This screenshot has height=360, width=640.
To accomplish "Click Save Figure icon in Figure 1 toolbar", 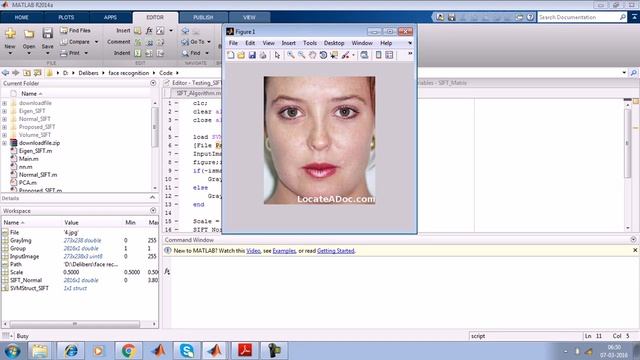I will [x=252, y=55].
